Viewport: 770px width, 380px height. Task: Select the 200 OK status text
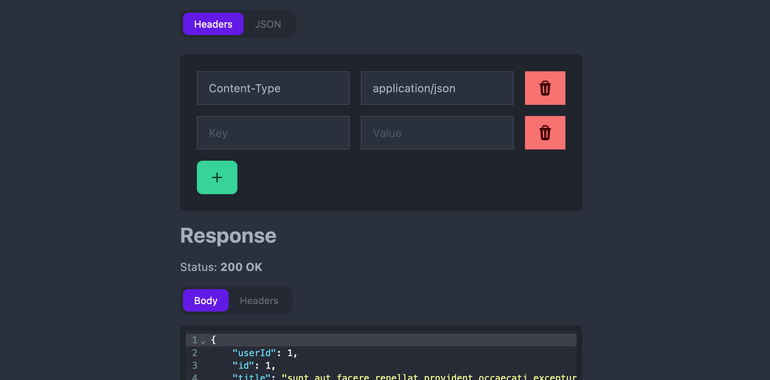click(241, 267)
